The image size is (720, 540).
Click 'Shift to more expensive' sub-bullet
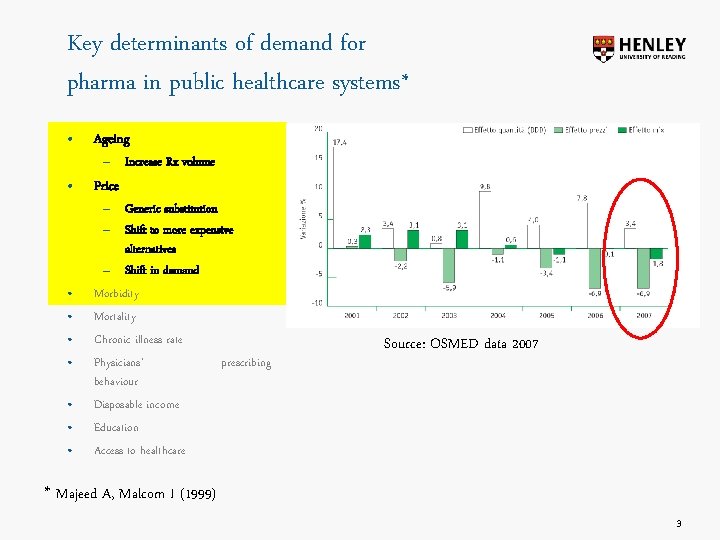[179, 230]
